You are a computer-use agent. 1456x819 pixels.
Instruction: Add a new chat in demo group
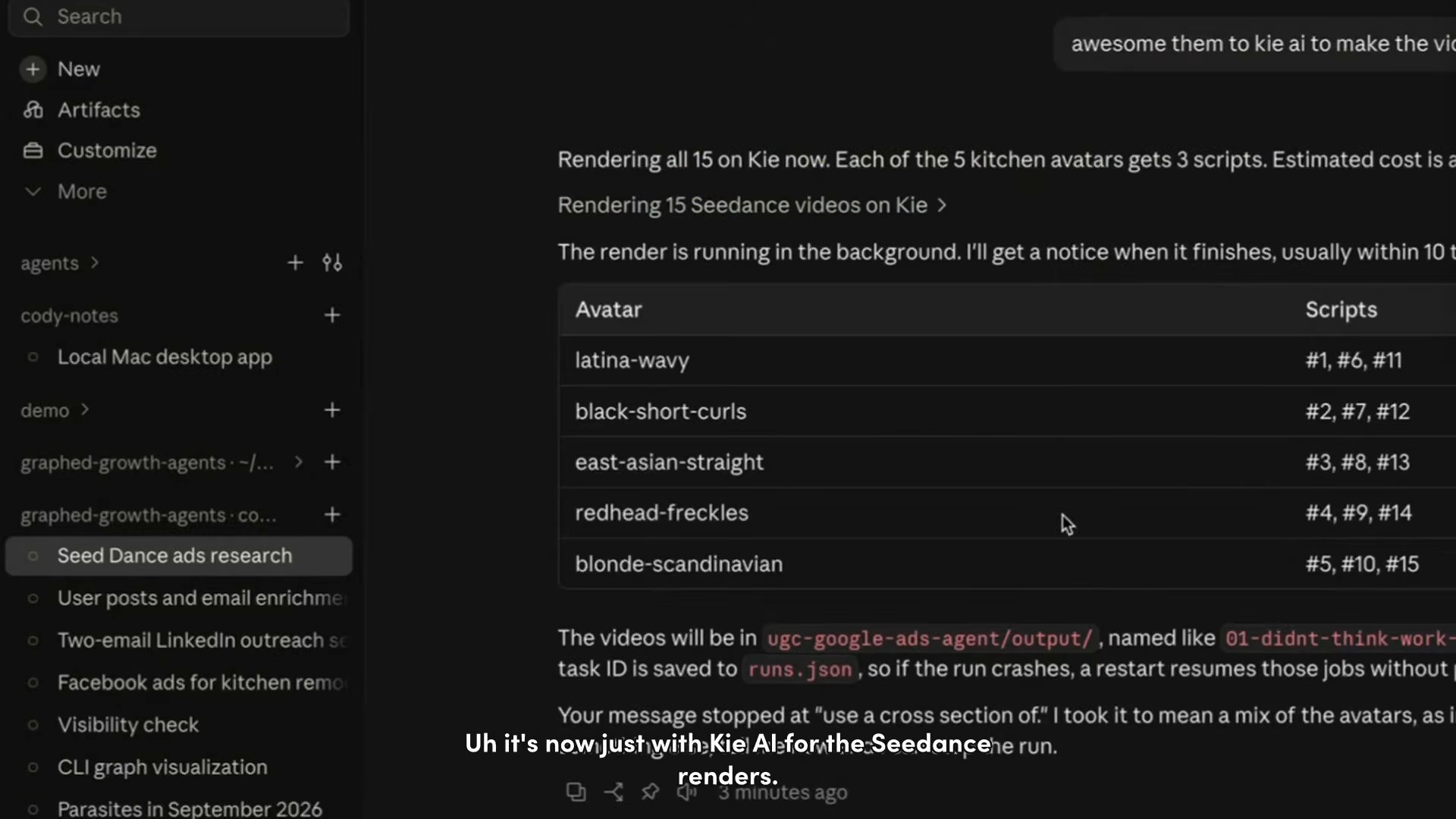(332, 410)
